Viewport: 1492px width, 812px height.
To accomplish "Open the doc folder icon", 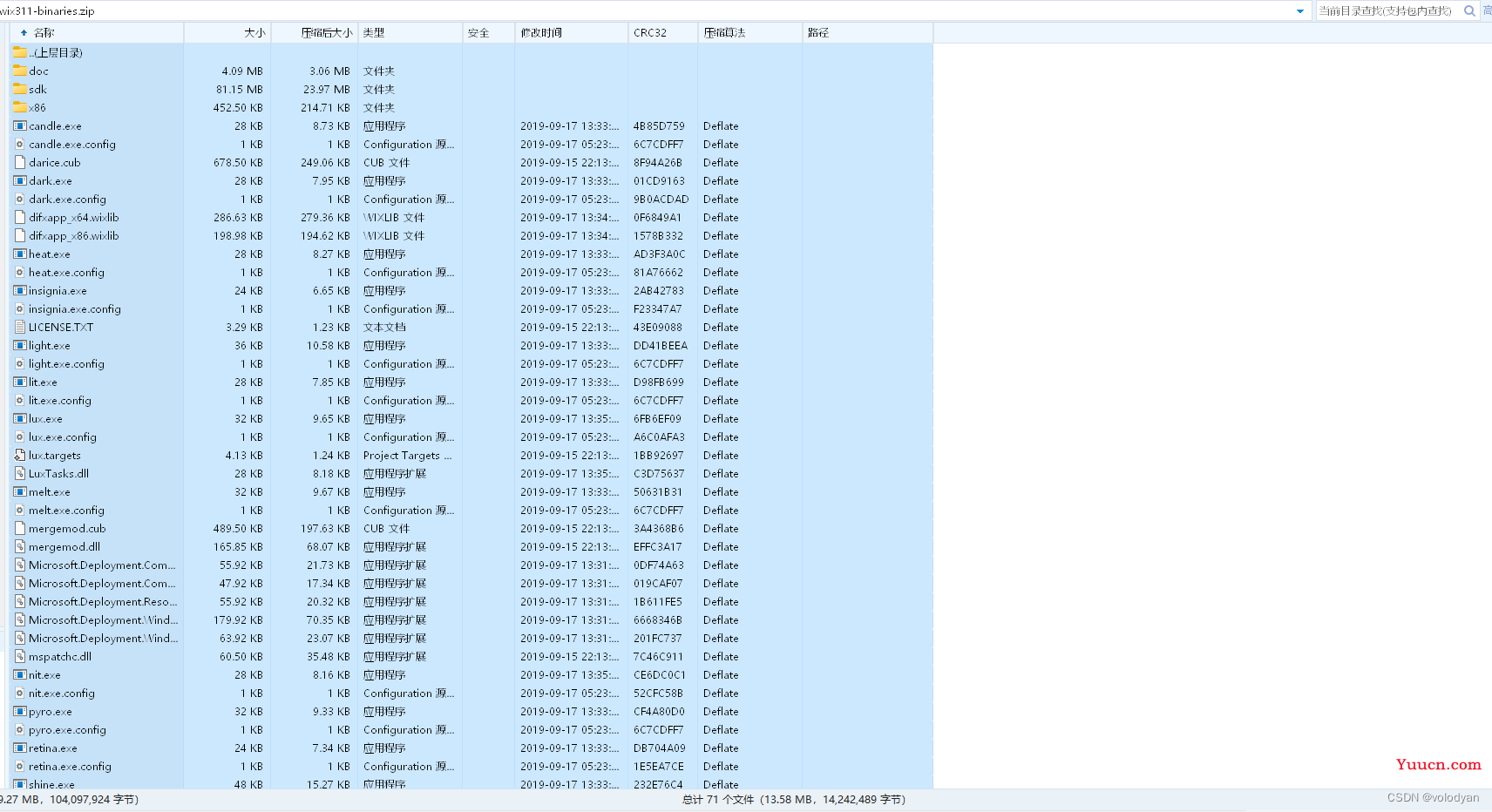I will click(20, 71).
